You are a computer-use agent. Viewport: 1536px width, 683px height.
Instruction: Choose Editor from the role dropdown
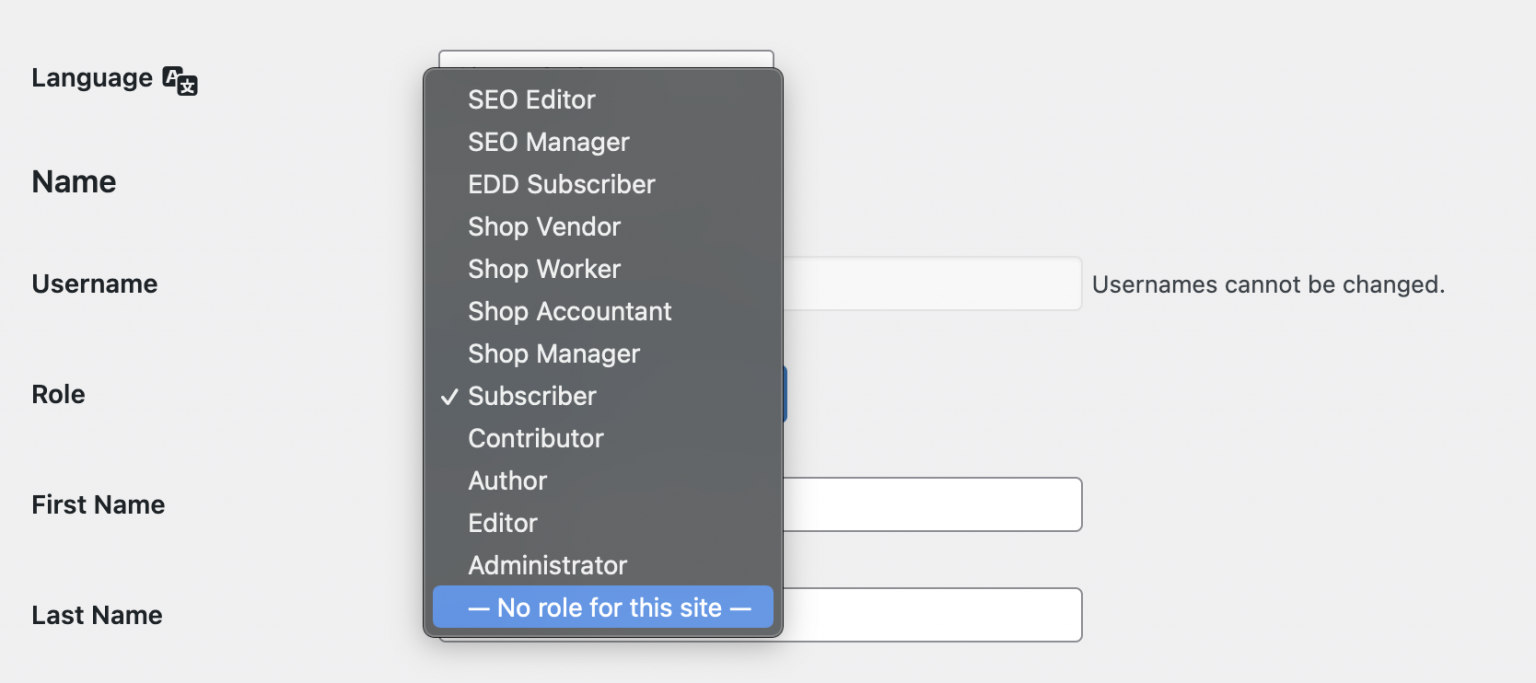(x=503, y=522)
